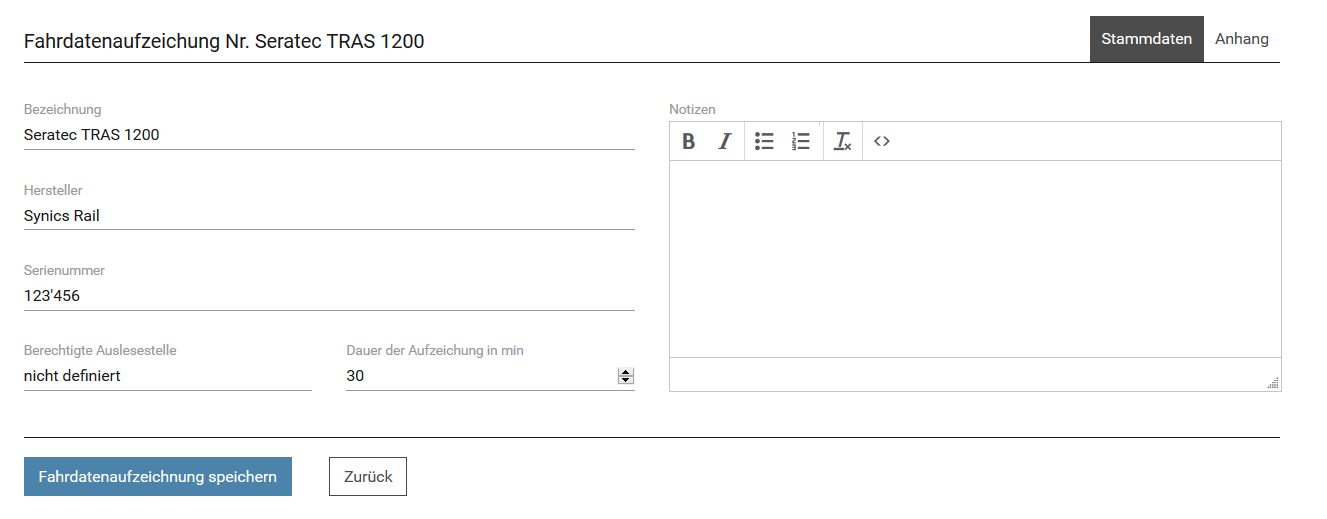Toggle italic formatting in Notizen editor
The image size is (1327, 519).
pyautogui.click(x=725, y=142)
